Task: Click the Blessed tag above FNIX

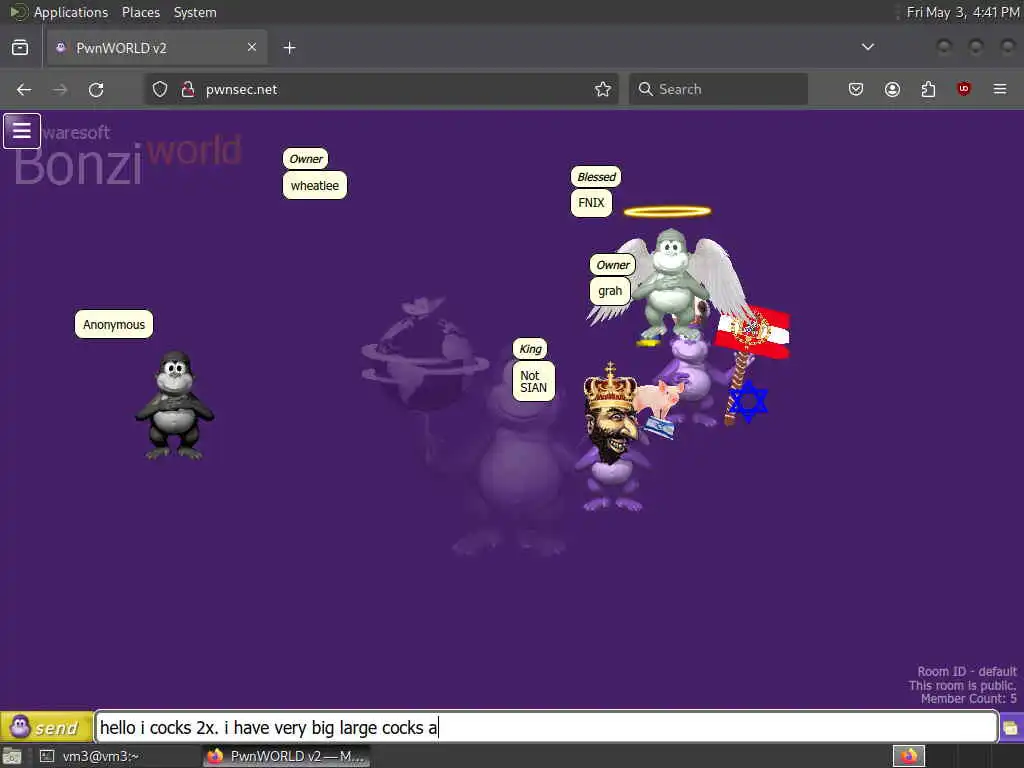Action: click(x=596, y=177)
